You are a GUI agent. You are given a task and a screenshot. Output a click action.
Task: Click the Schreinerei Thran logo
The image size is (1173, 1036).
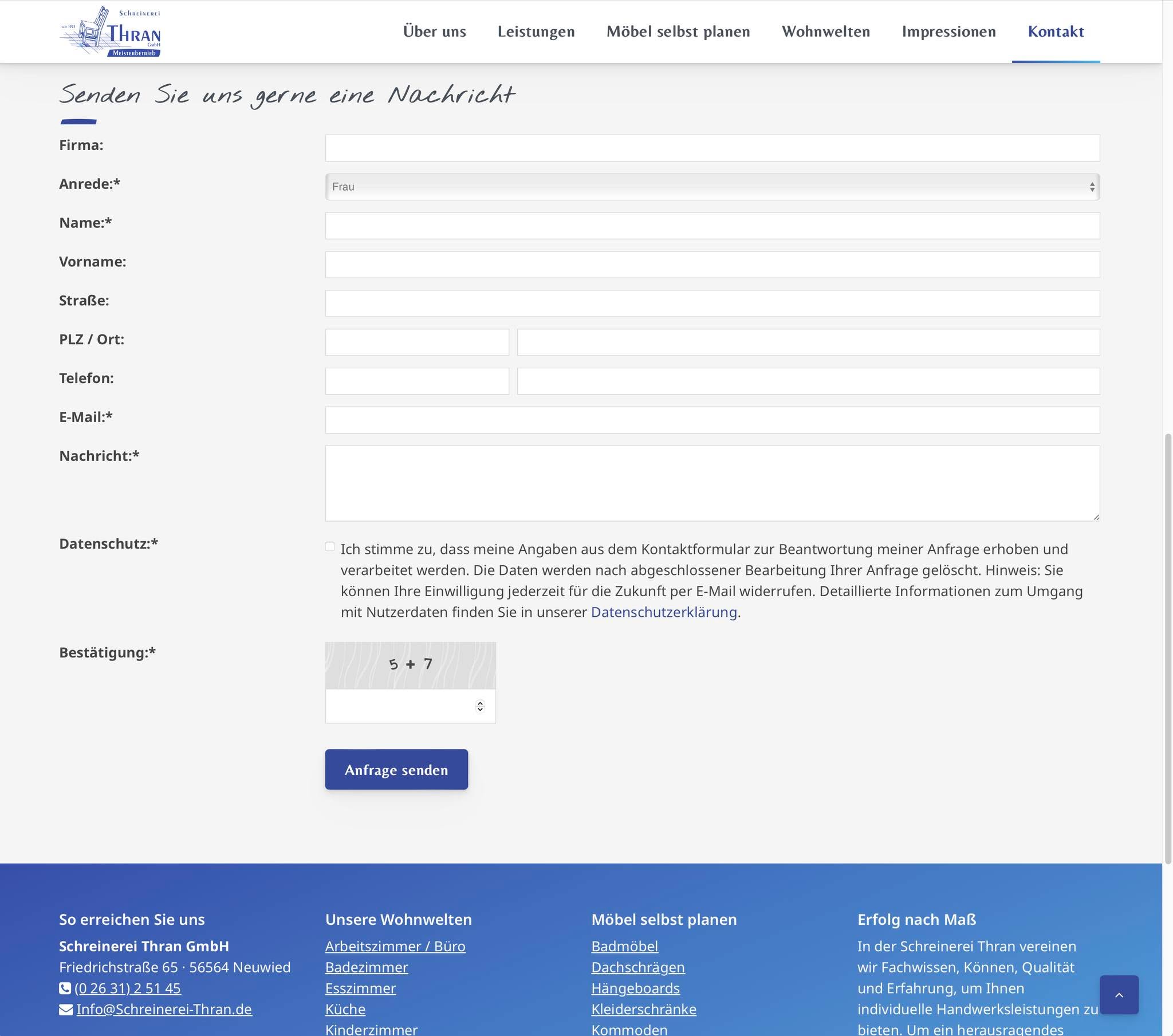[110, 31]
